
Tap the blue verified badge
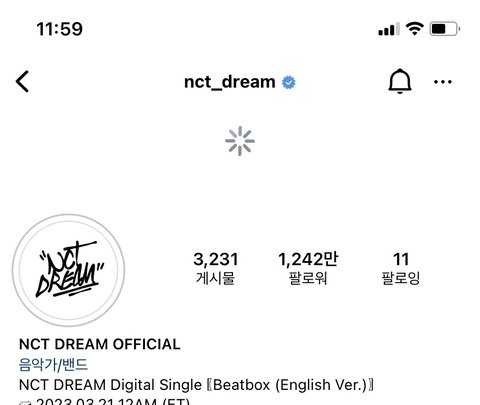point(289,82)
